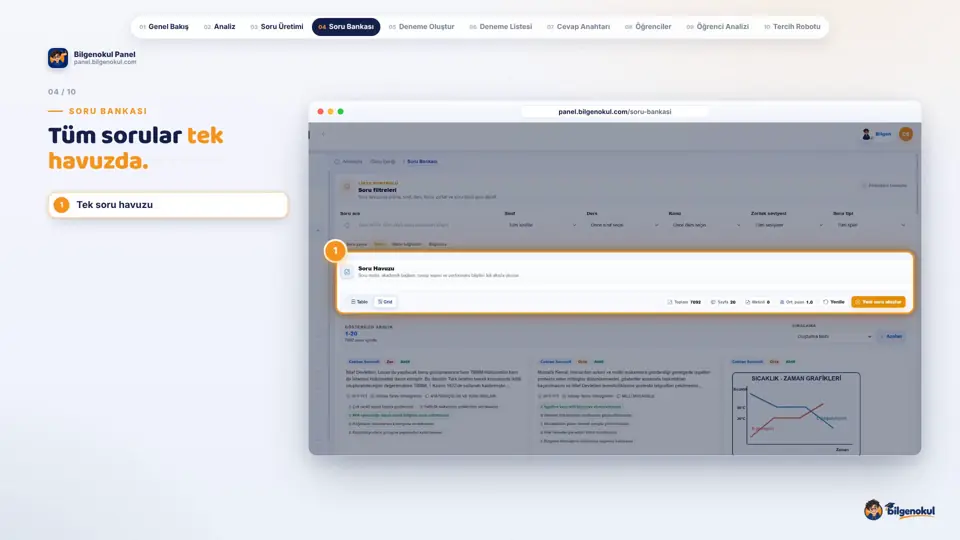Click the browser address bar URL
Image resolution: width=960 pixels, height=540 pixels.
point(615,111)
